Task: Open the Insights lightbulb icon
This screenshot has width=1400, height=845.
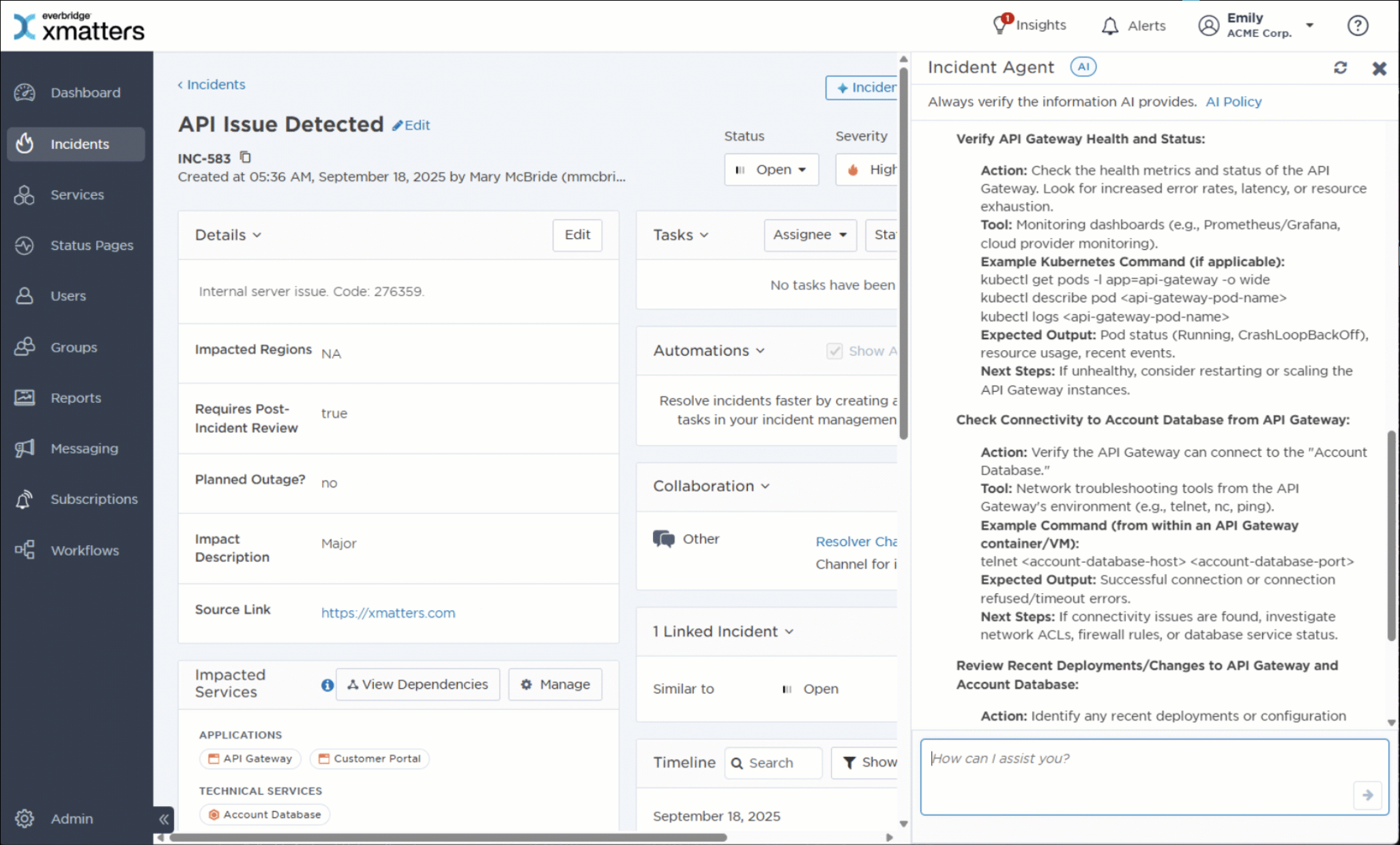Action: pos(1001,25)
